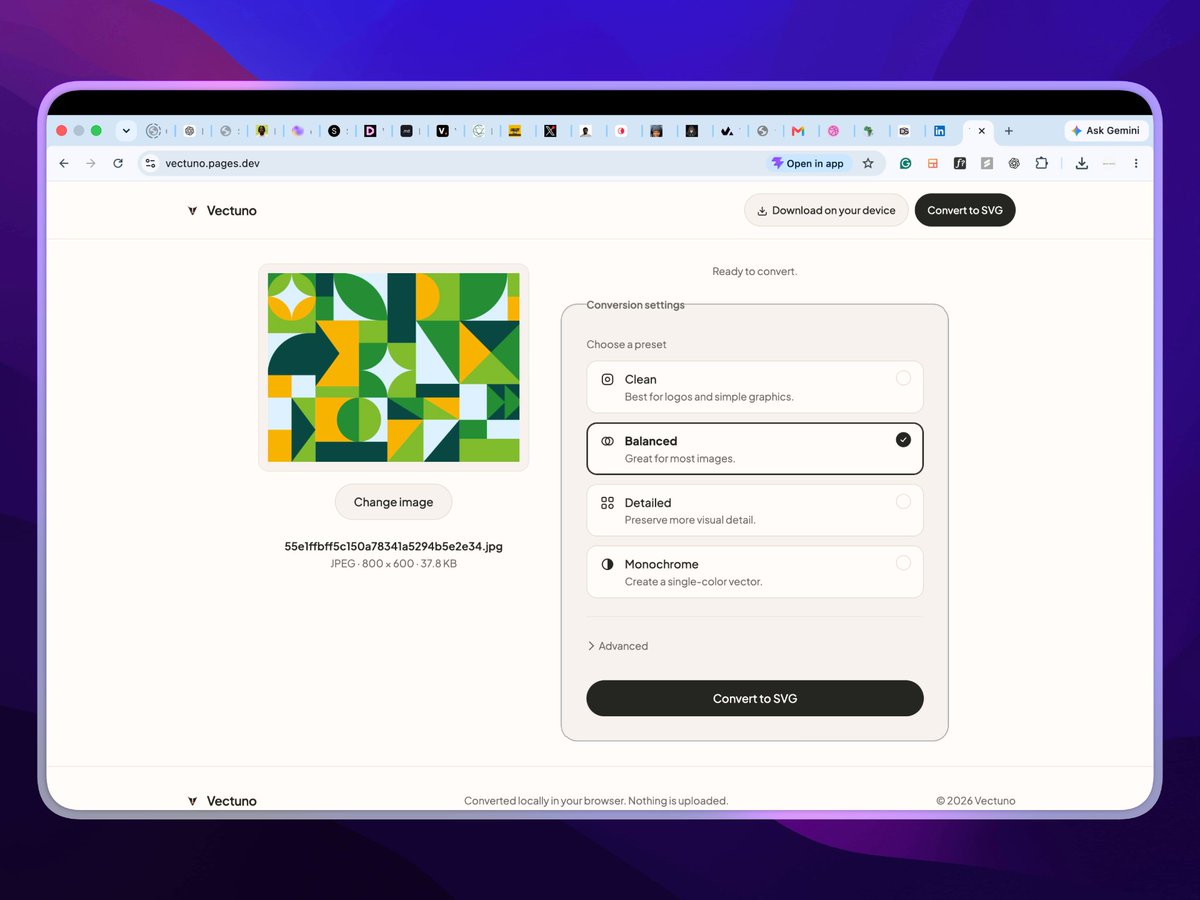Click Best for logos and simple graphics text
The width and height of the screenshot is (1200, 900).
[709, 397]
